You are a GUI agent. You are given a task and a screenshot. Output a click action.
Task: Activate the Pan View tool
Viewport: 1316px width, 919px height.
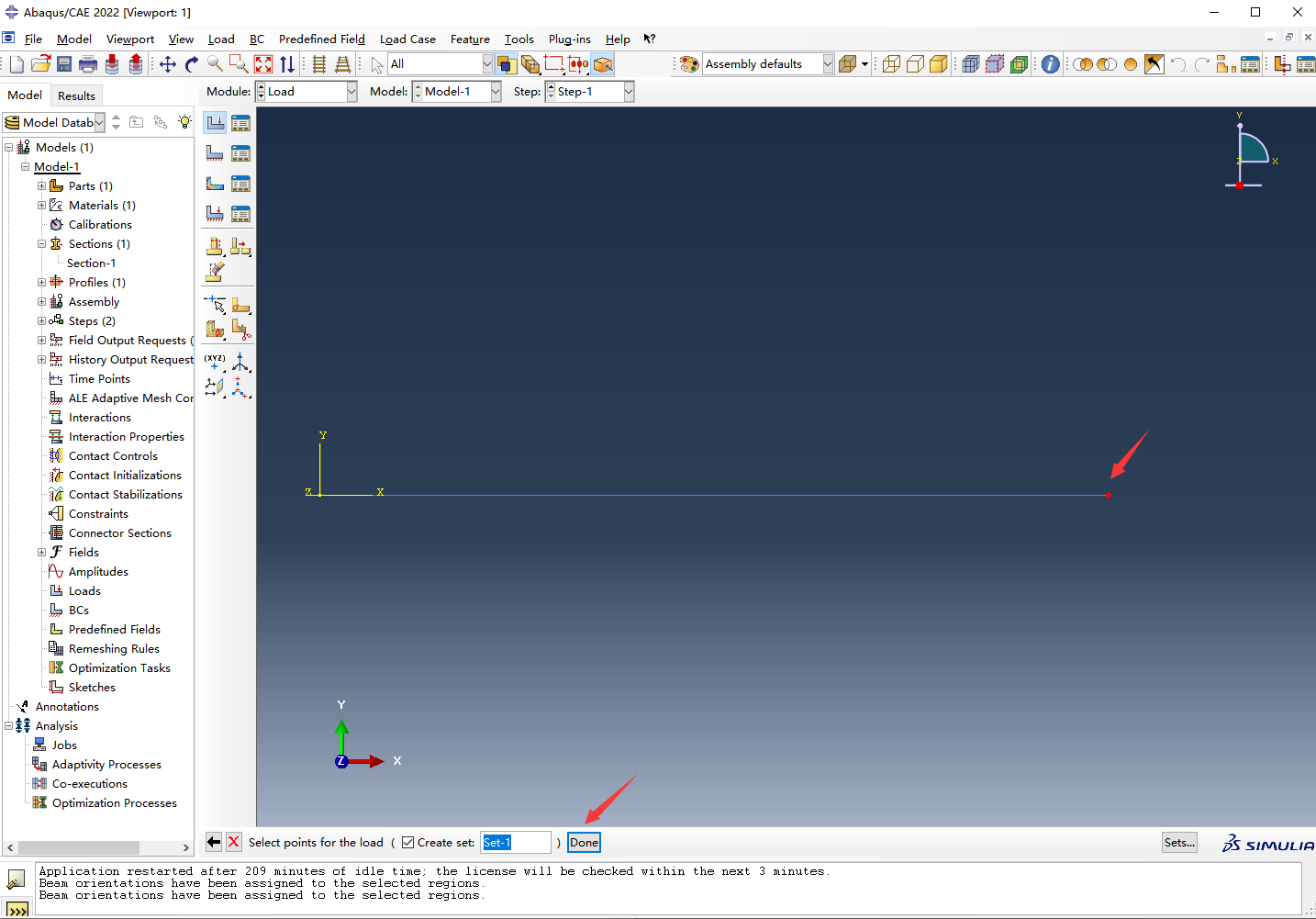pyautogui.click(x=168, y=64)
